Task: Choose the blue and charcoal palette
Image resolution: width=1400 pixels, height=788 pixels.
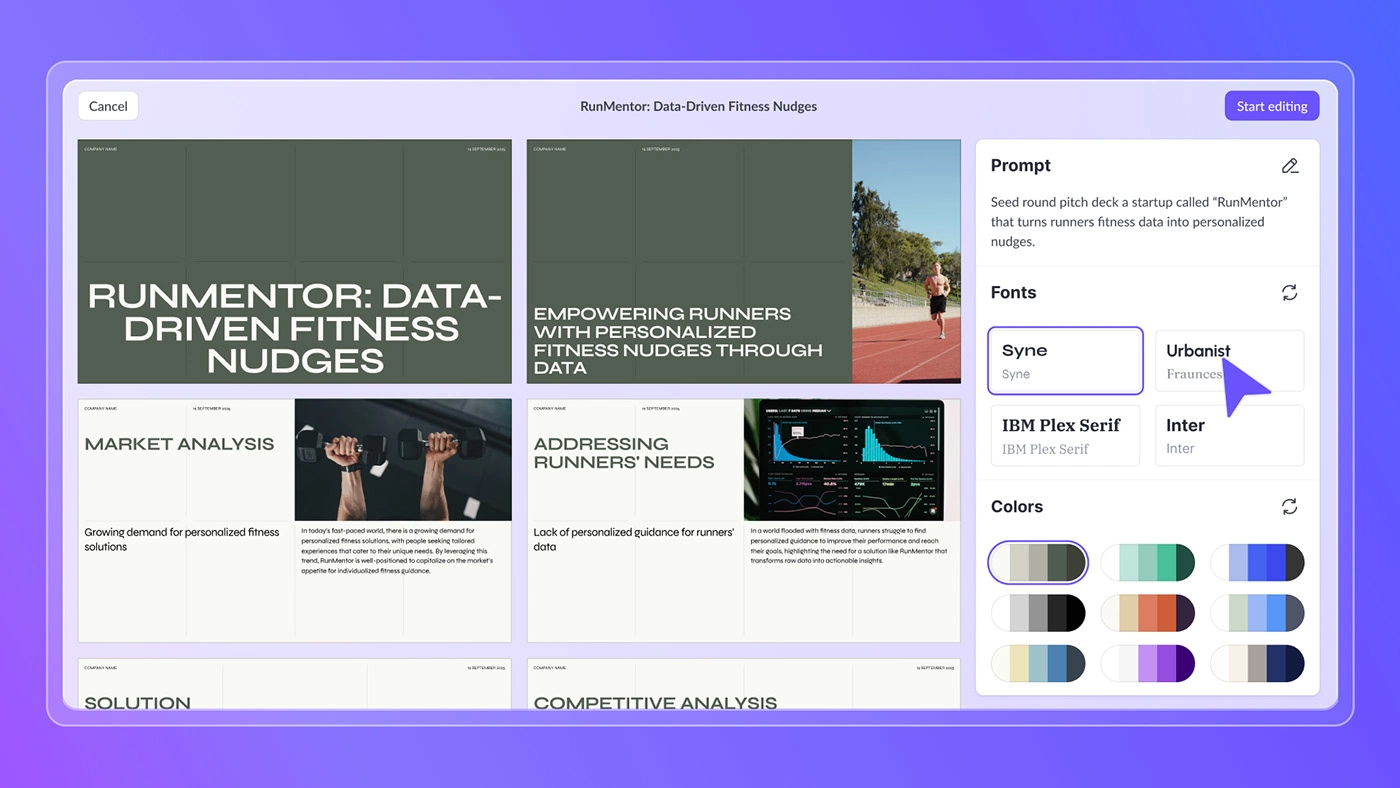Action: click(x=1257, y=563)
